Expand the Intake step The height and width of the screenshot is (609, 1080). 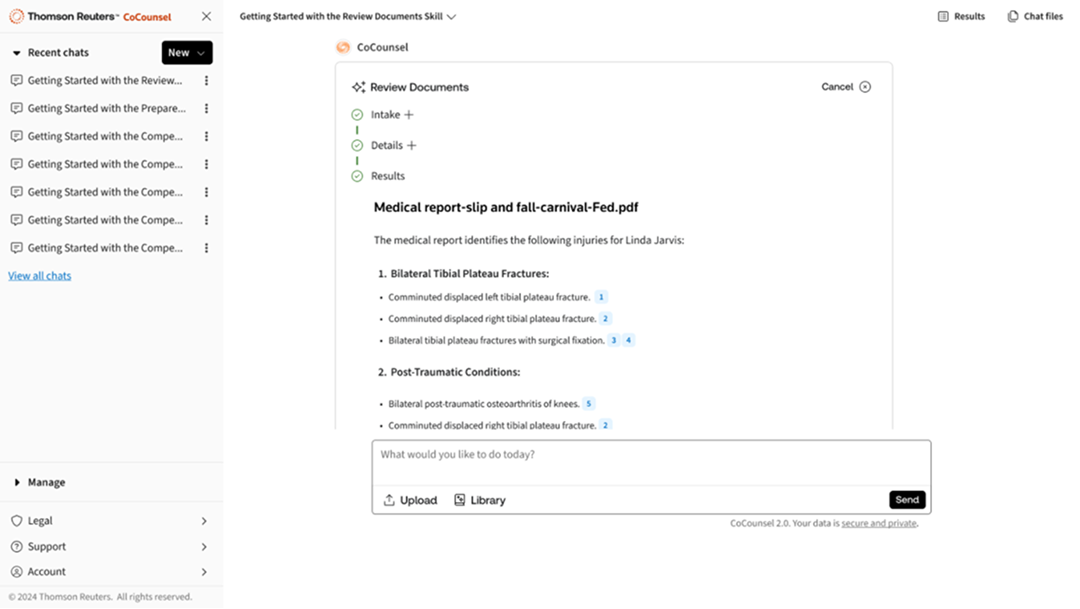(x=409, y=115)
